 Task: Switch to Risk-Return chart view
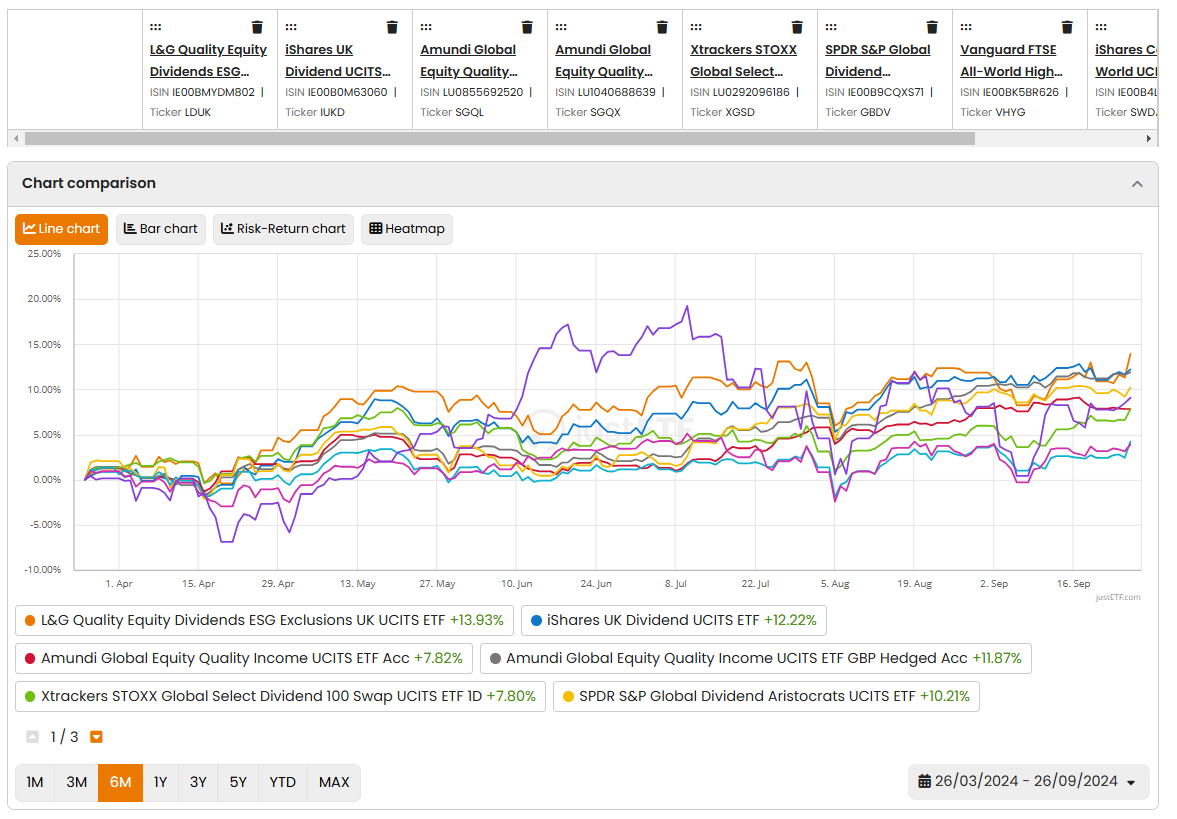284,229
